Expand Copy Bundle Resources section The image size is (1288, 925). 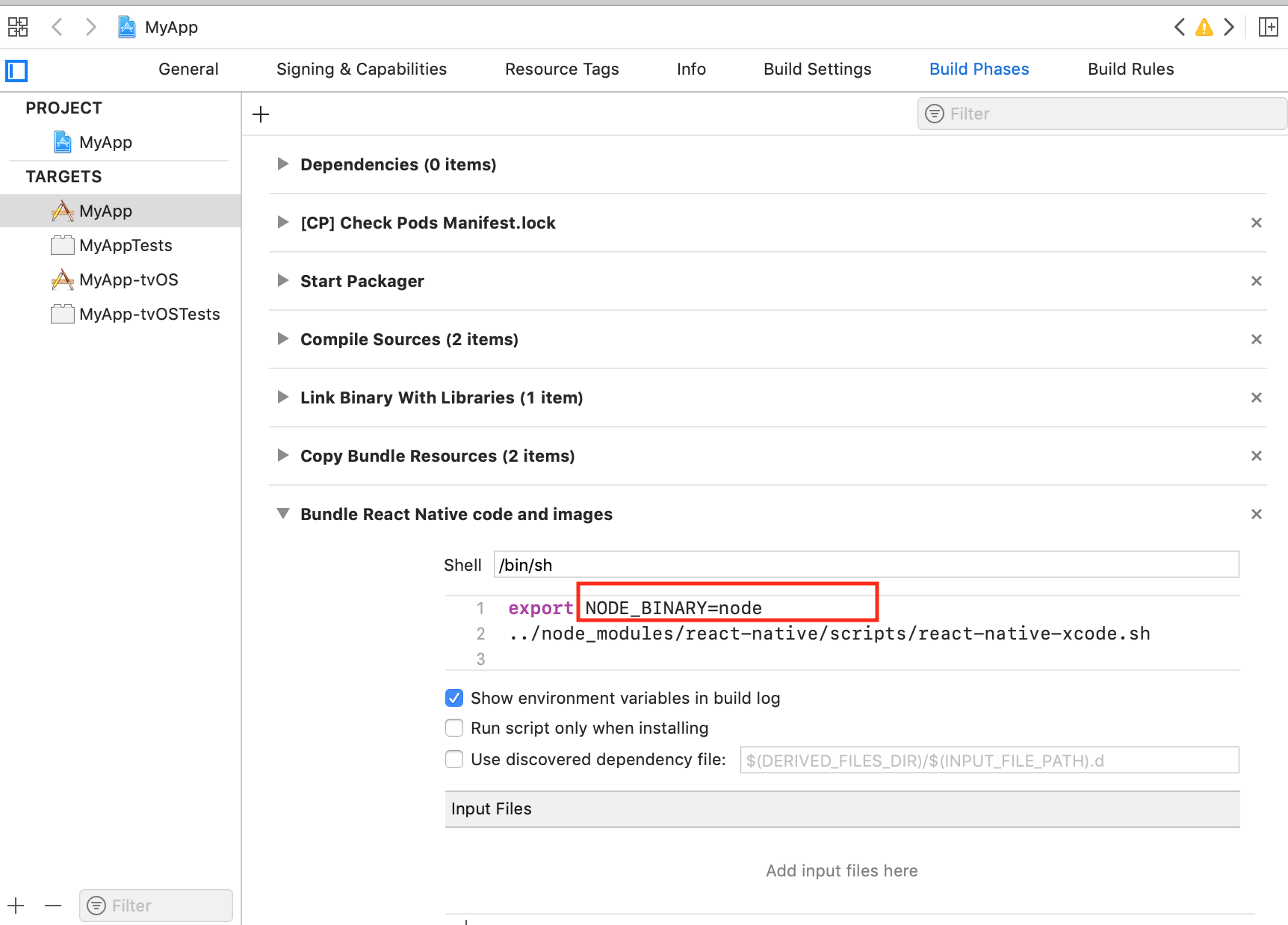283,455
